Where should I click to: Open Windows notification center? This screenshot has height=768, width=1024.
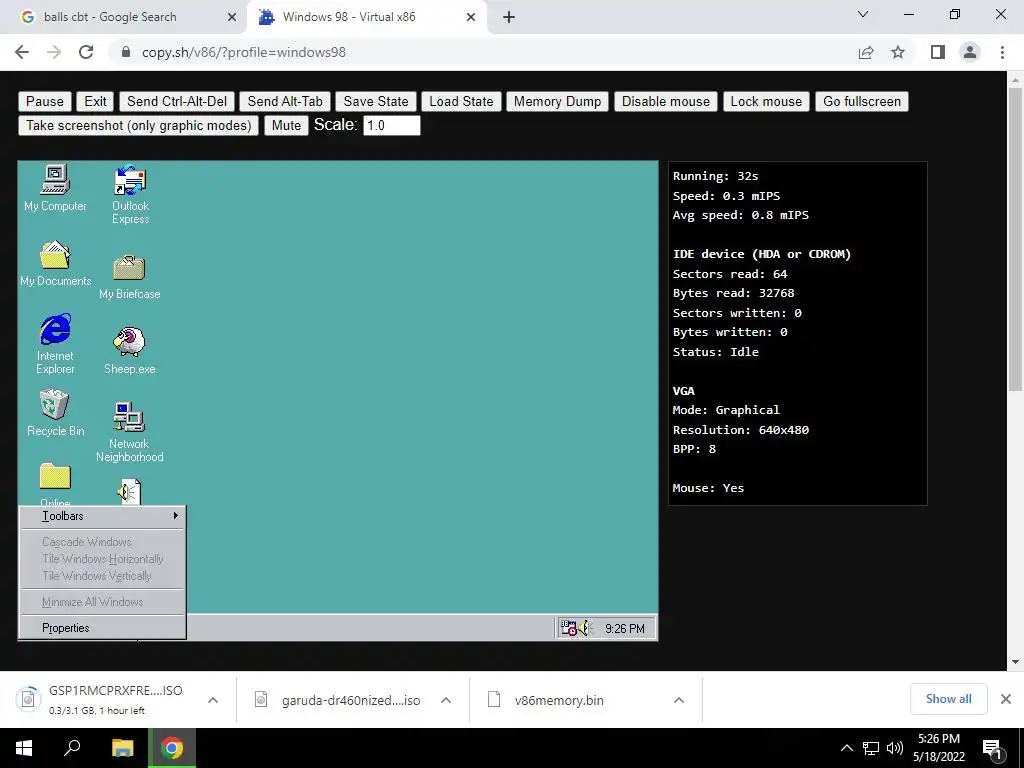coord(993,748)
